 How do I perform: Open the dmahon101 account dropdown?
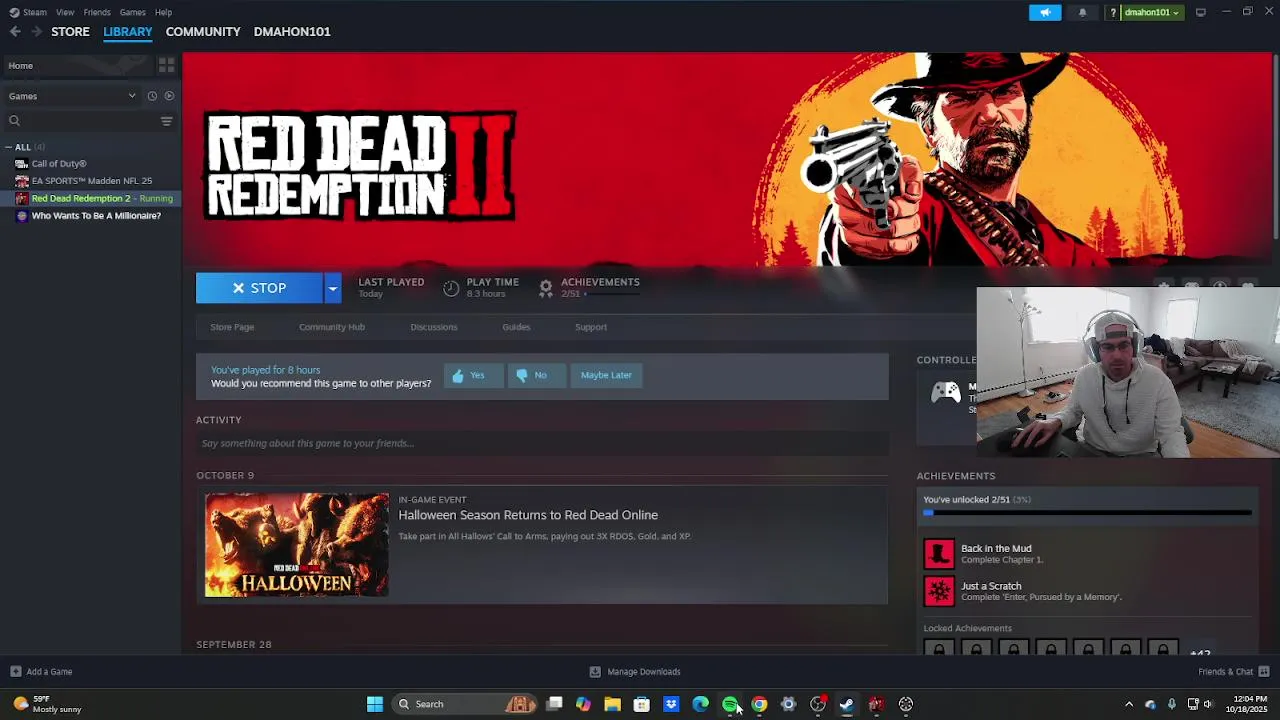[x=1151, y=12]
